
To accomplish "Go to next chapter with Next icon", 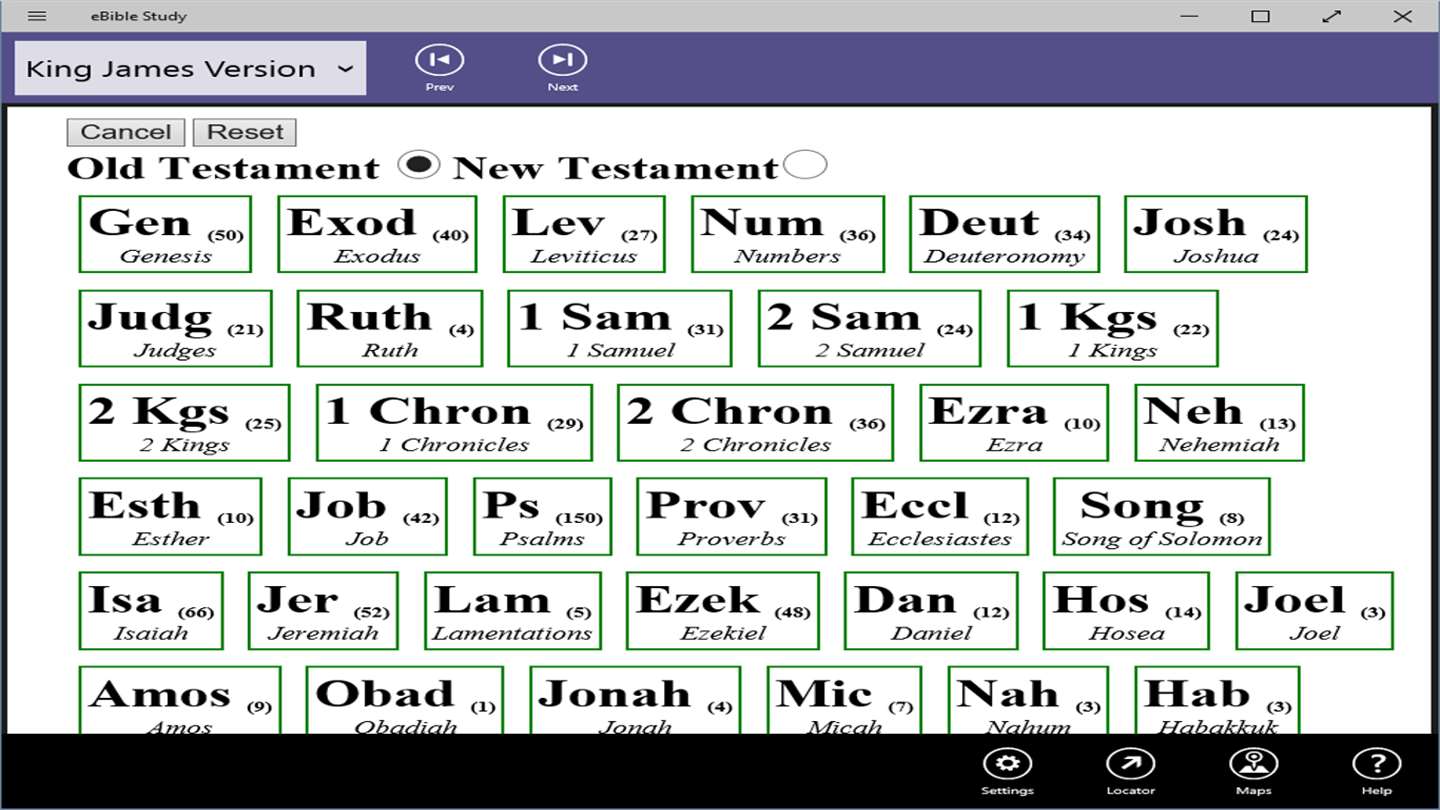I will coord(563,68).
